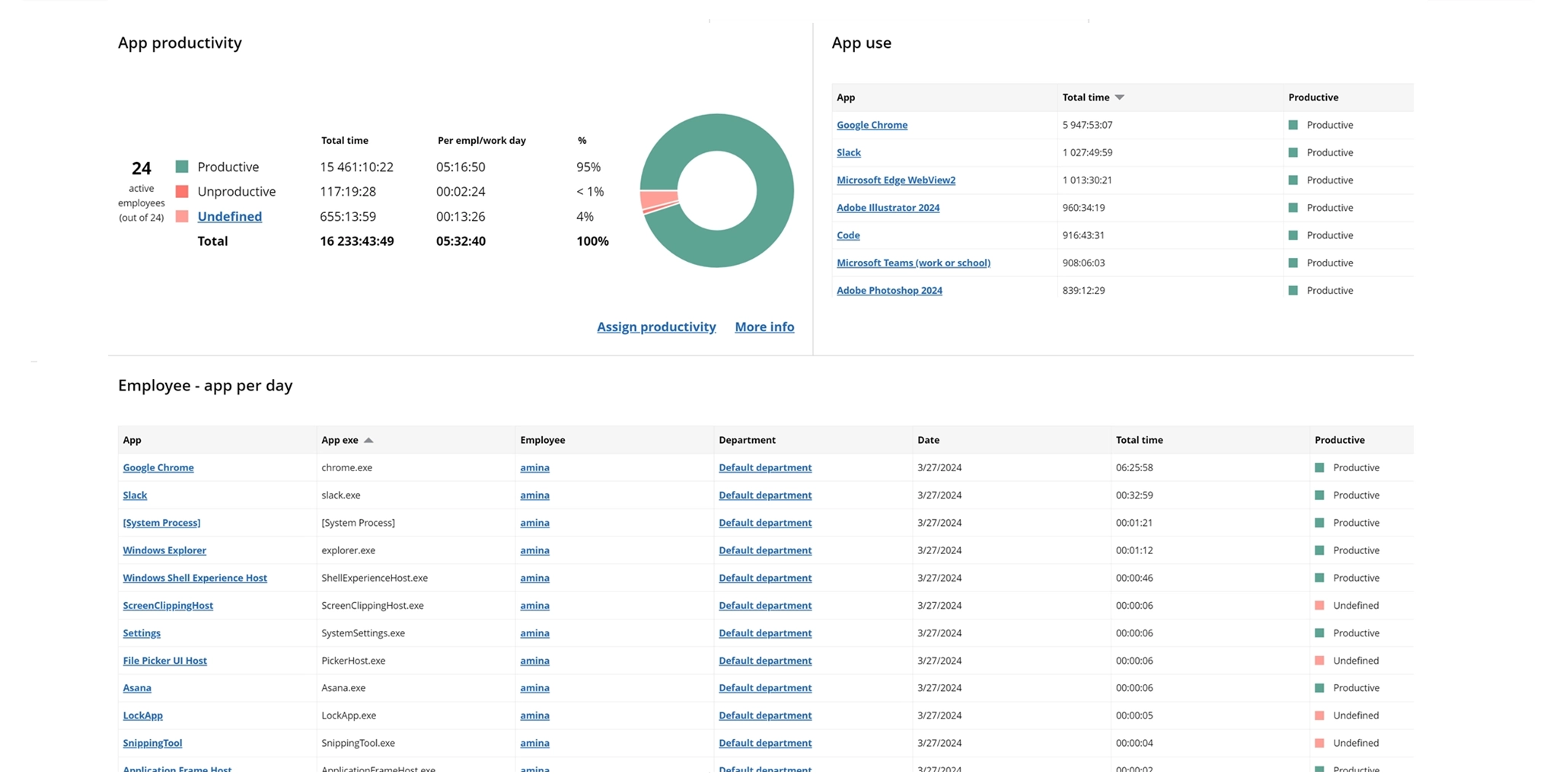The height and width of the screenshot is (784, 1553).
Task: Click the App exe sort arrow
Action: (x=369, y=440)
